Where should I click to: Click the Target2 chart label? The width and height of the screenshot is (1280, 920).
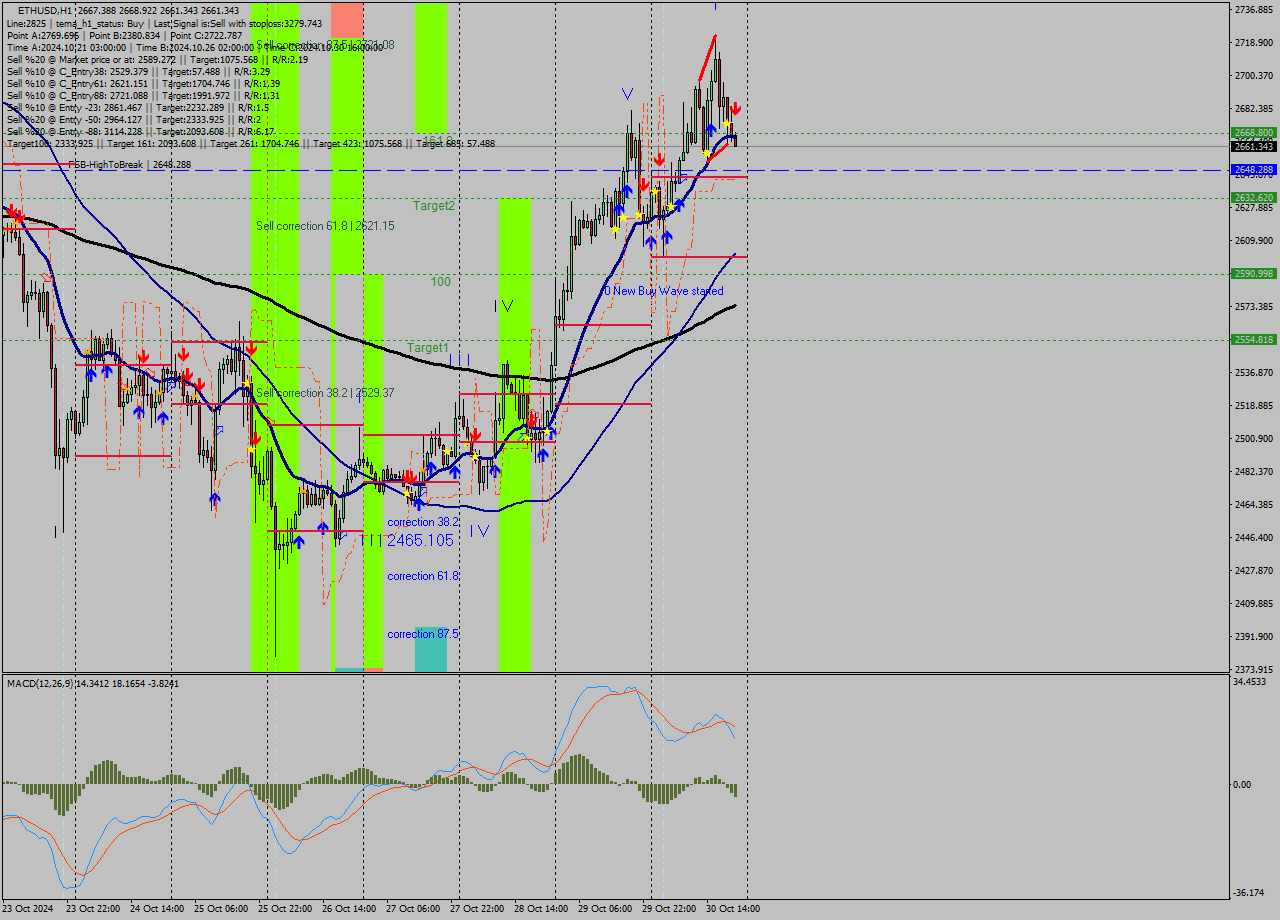[x=435, y=205]
